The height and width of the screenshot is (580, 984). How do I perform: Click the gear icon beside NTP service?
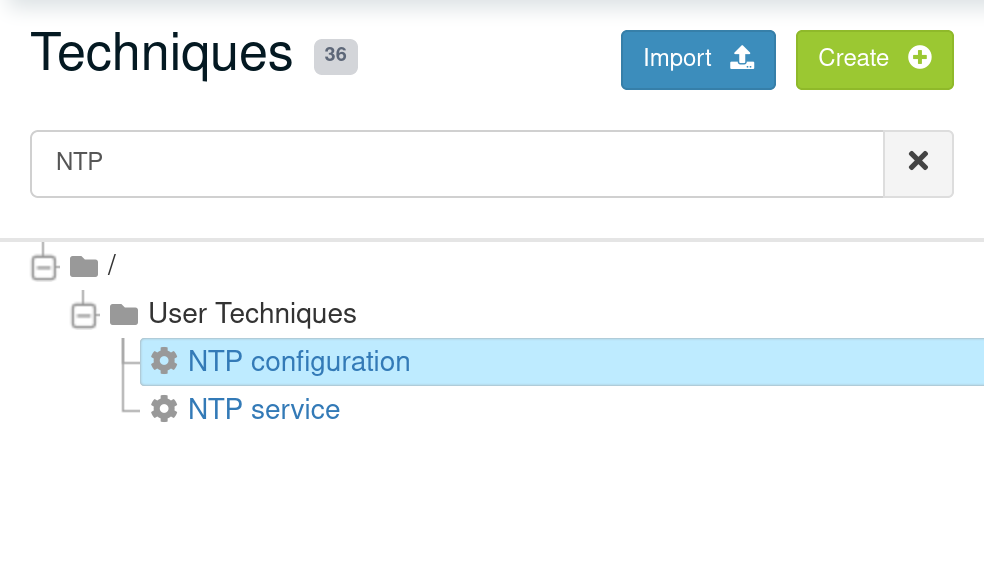coord(164,409)
